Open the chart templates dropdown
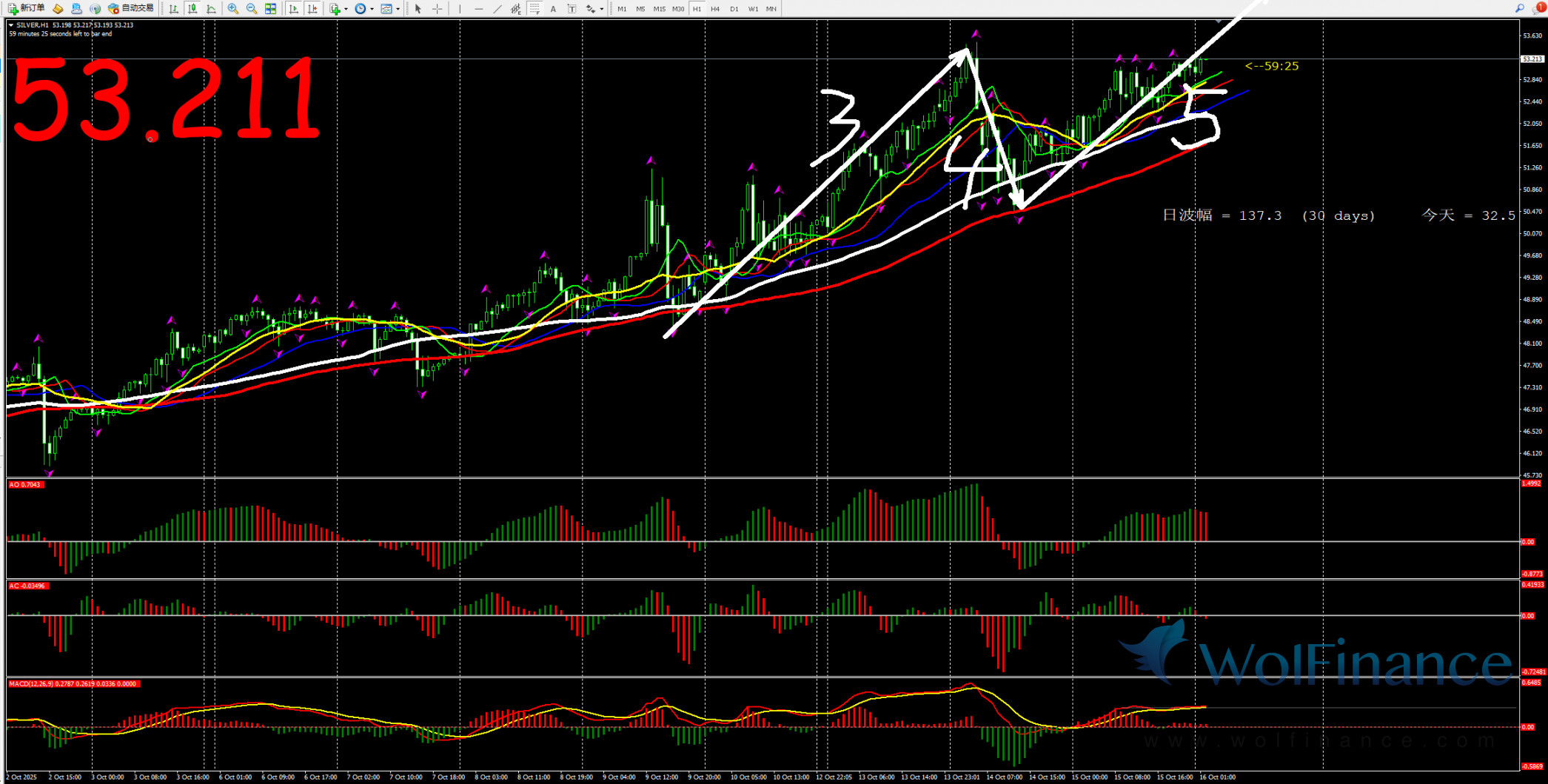 (x=398, y=9)
